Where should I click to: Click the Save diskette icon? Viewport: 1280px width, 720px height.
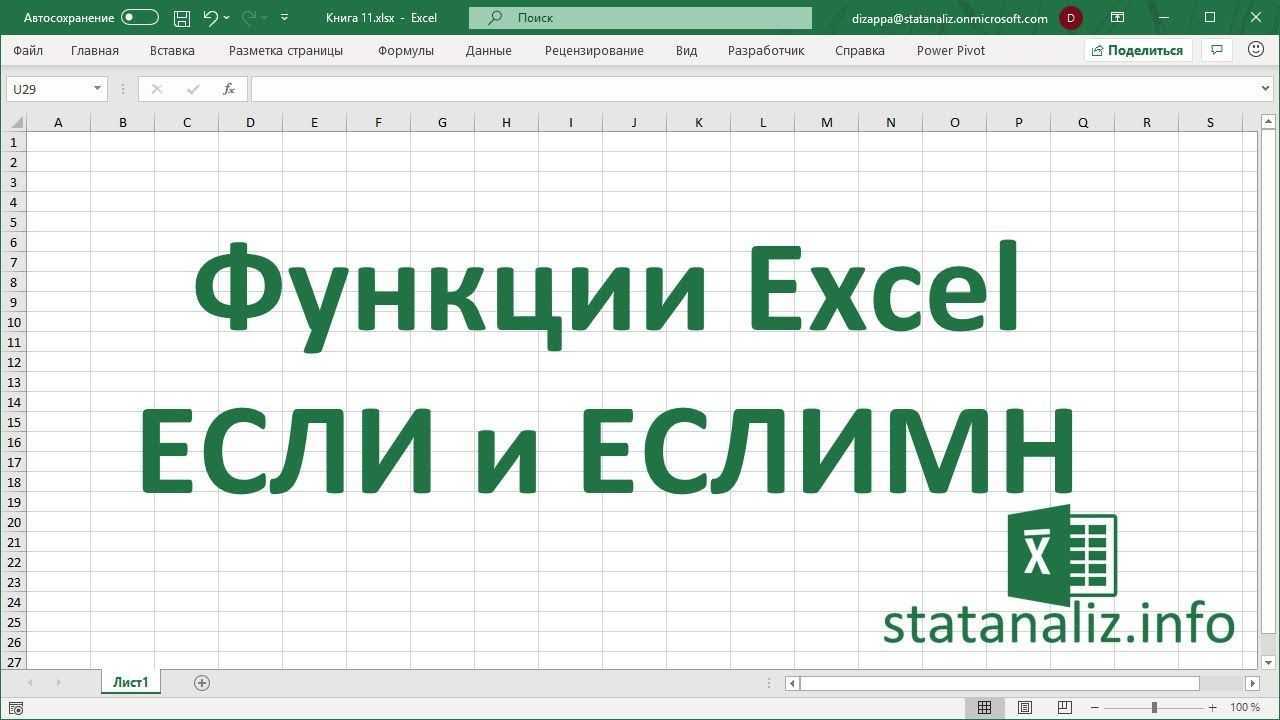click(x=181, y=17)
